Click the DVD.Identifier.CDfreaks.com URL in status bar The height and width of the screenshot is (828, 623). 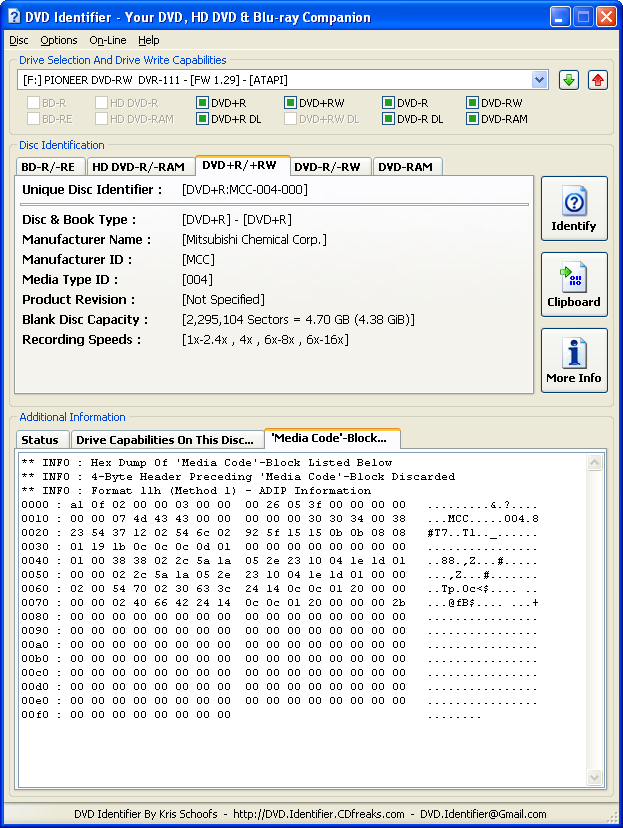click(x=319, y=814)
